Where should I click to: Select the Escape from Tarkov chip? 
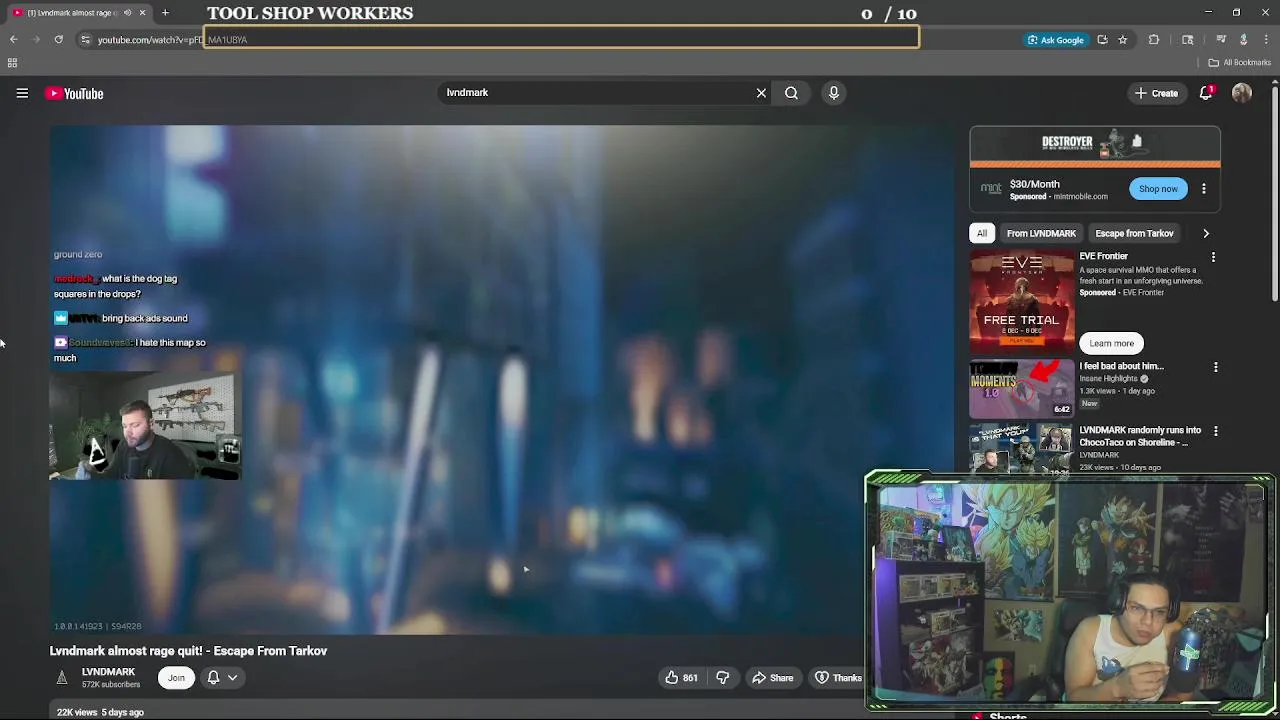pyautogui.click(x=1134, y=233)
